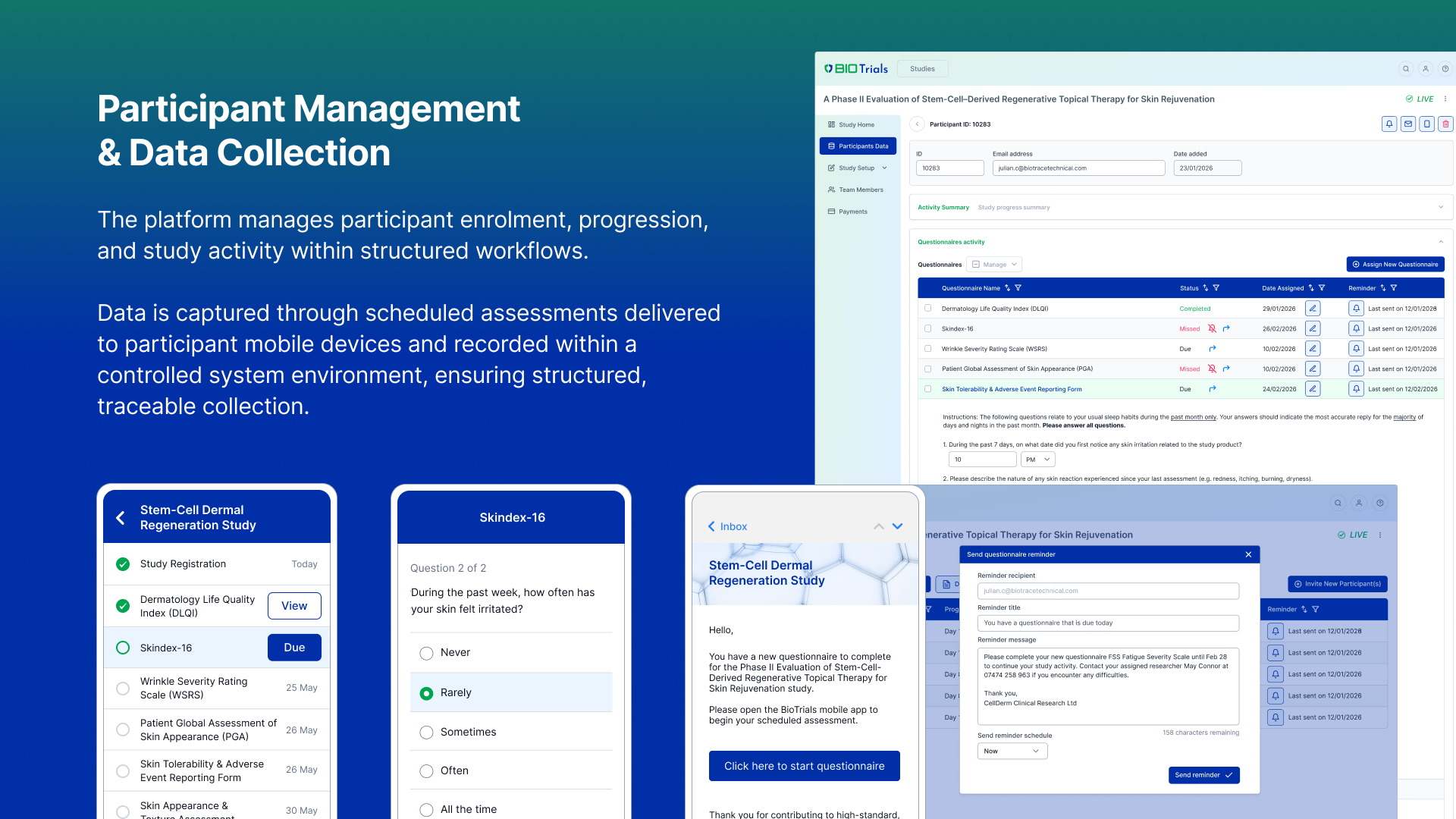Viewport: 1456px width, 819px height.
Task: Click 'Click here to start questionnaire' button
Action: (804, 766)
